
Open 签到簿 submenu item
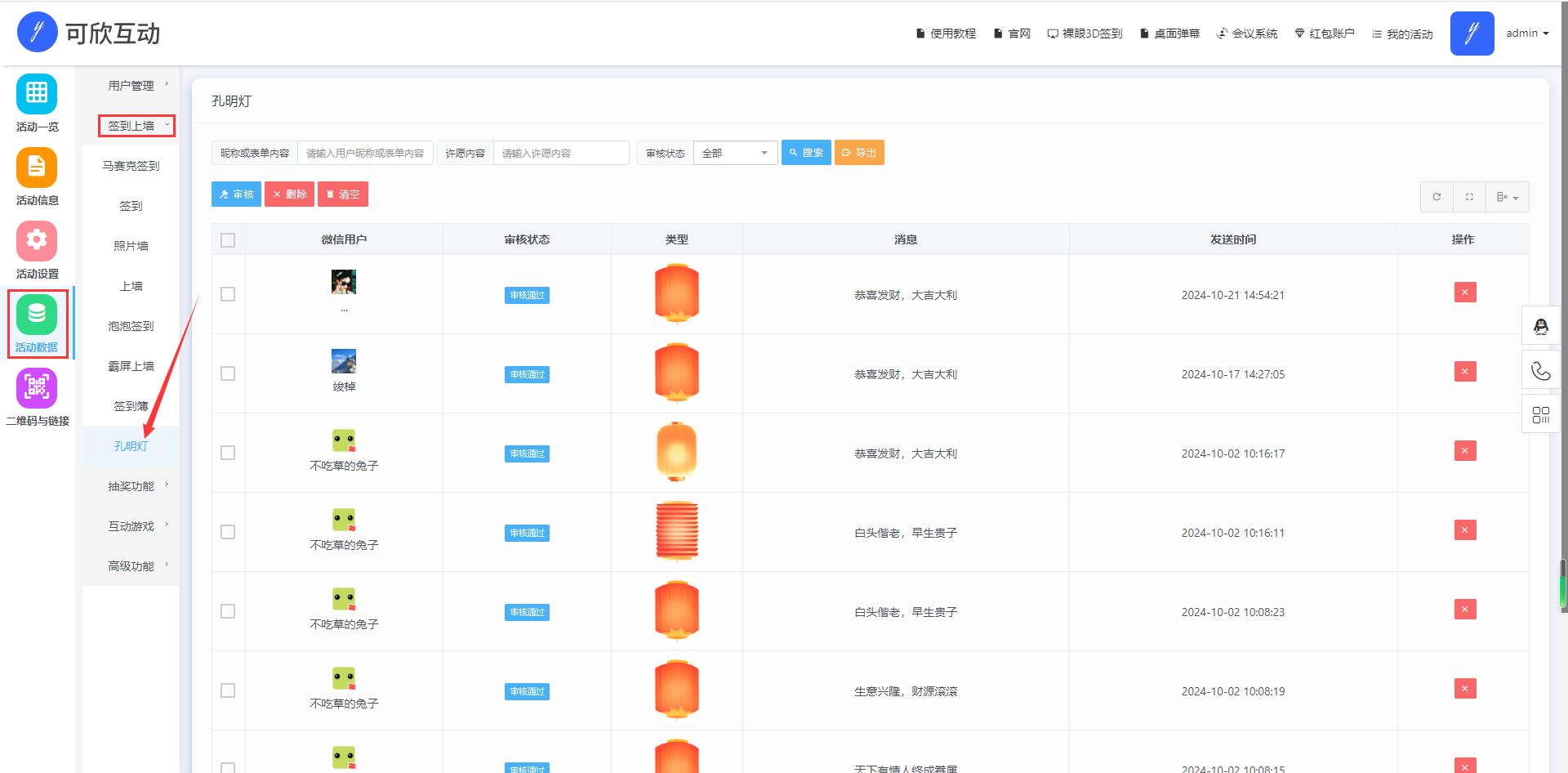tap(131, 406)
